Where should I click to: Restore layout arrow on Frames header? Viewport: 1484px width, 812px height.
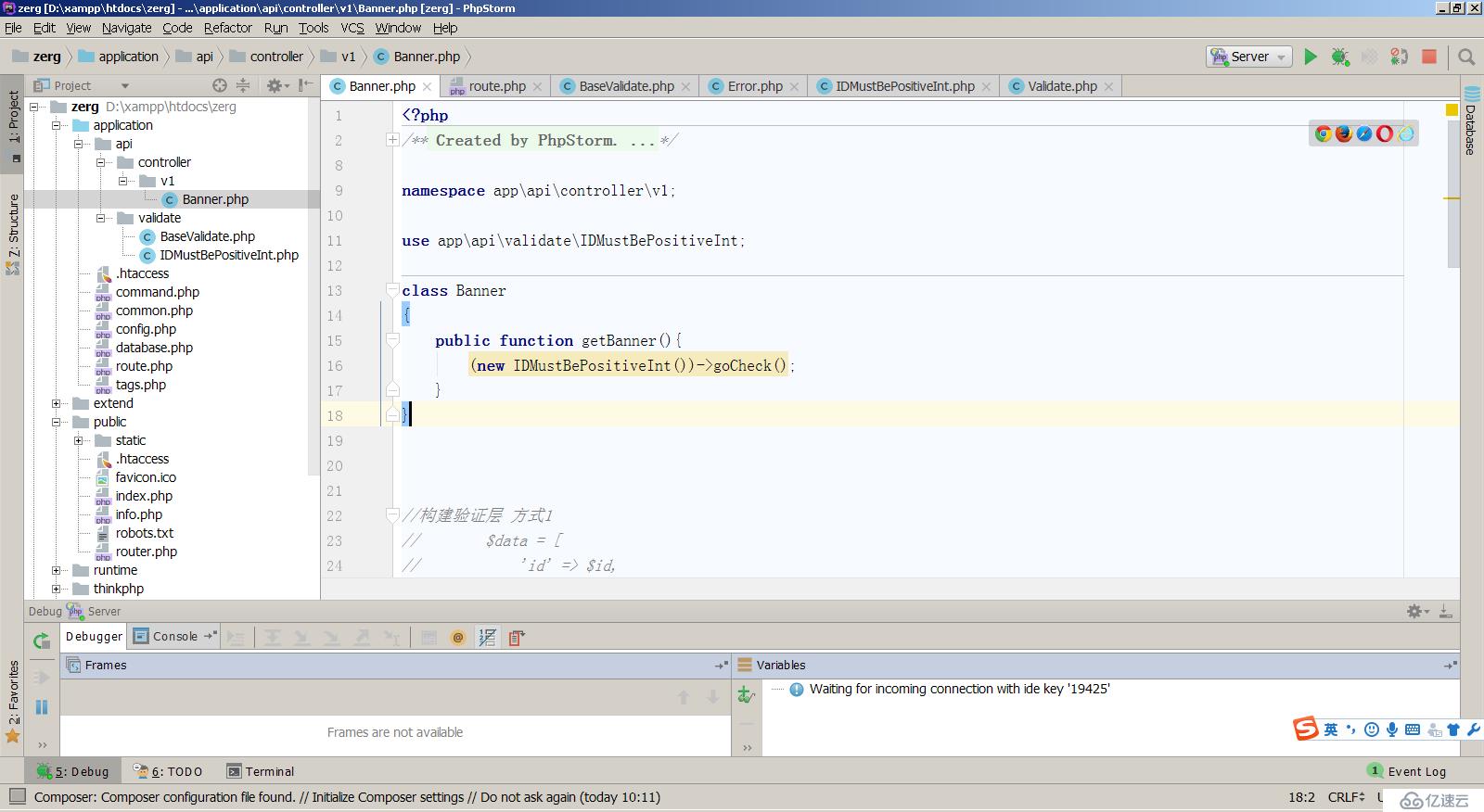click(x=721, y=666)
